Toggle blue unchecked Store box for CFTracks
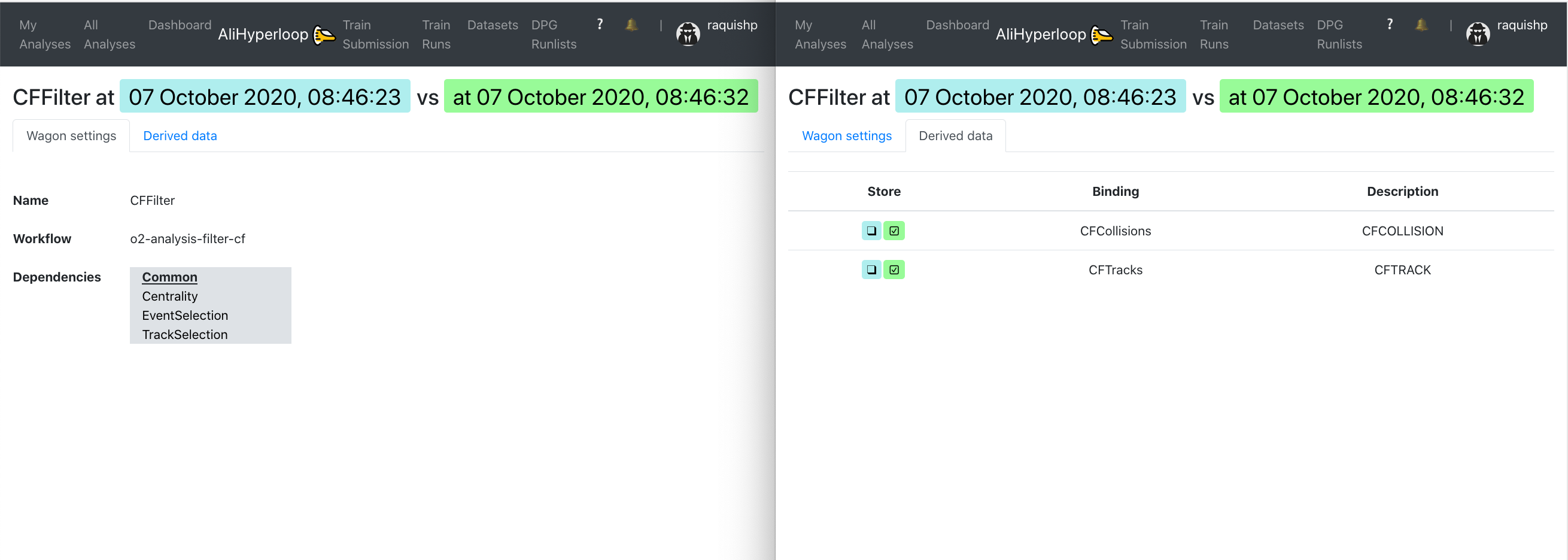The height and width of the screenshot is (560, 1568). (x=871, y=270)
